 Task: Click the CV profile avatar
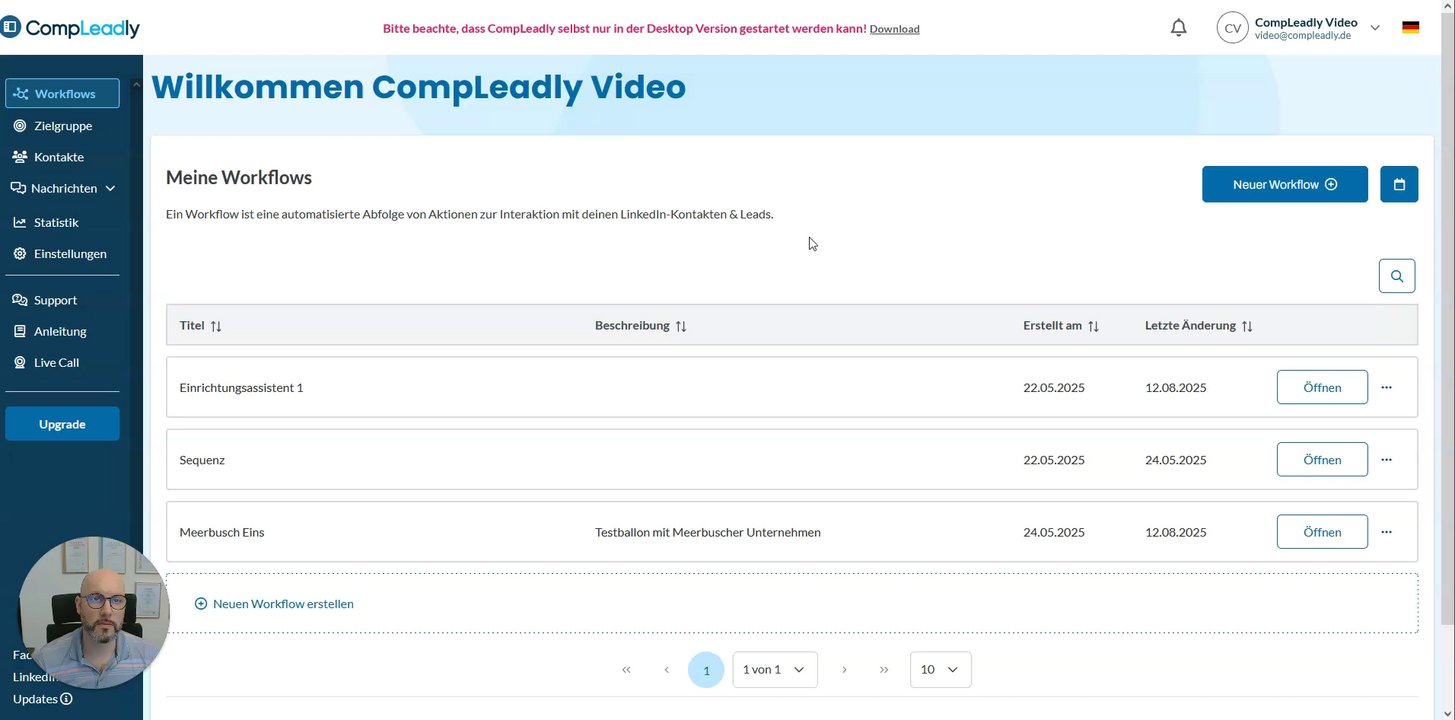[1233, 28]
